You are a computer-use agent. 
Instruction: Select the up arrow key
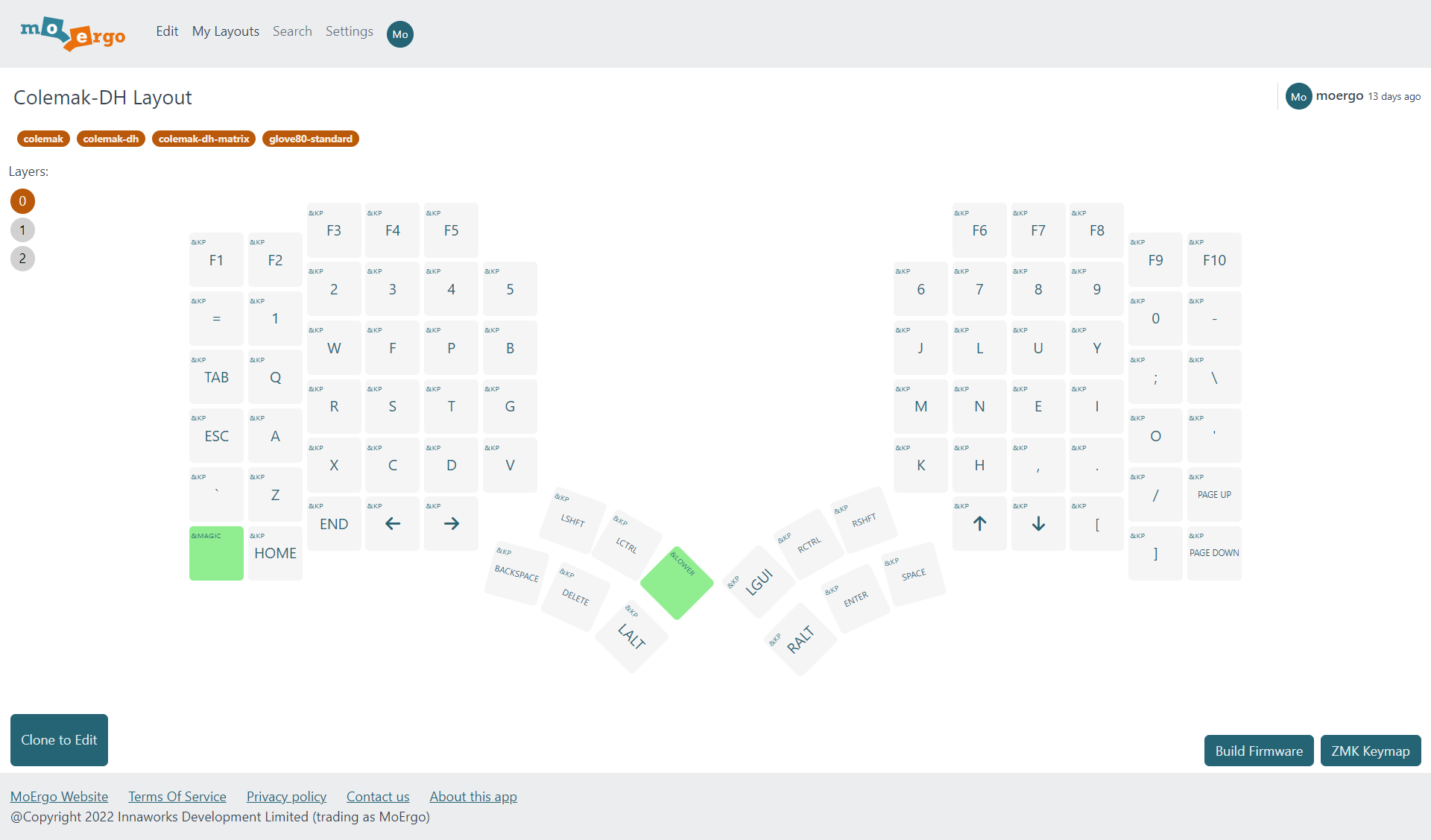[979, 524]
